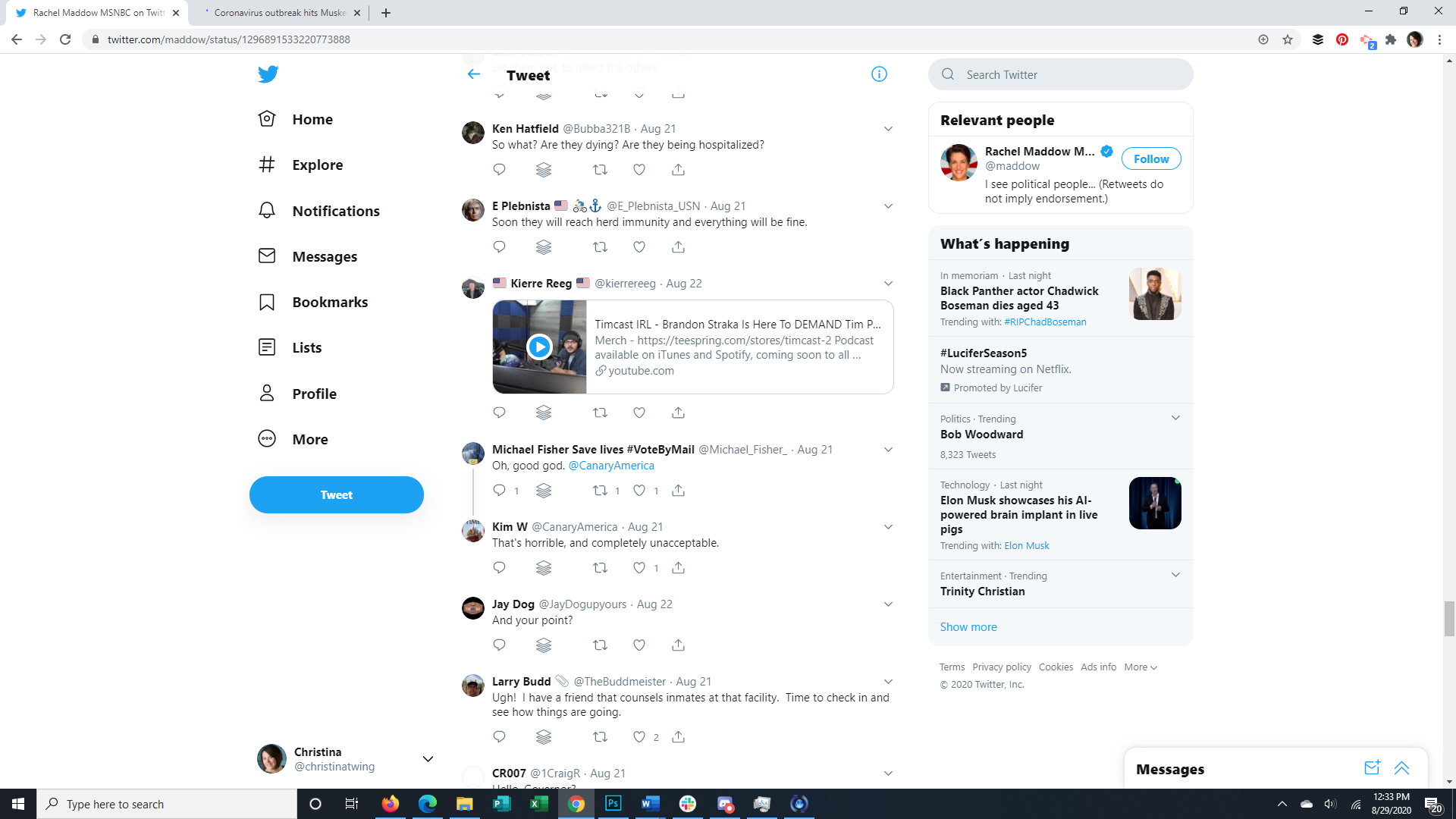Compose a new message icon

coord(1372,768)
